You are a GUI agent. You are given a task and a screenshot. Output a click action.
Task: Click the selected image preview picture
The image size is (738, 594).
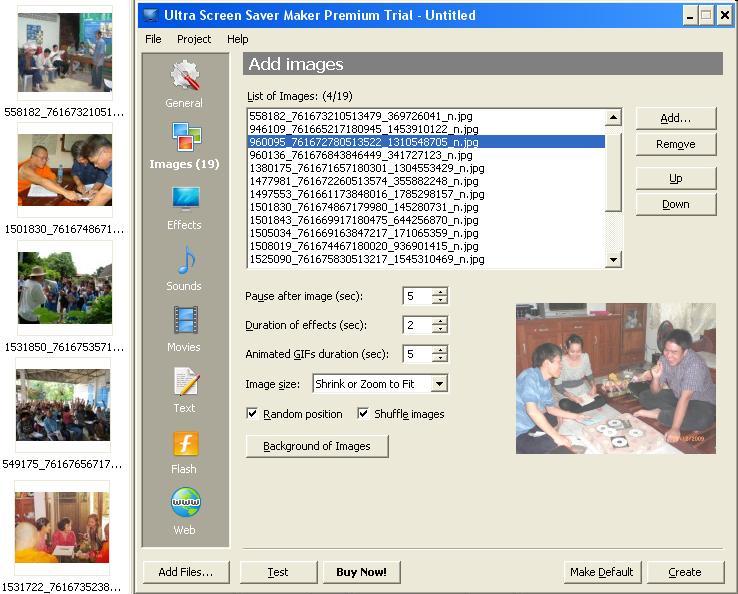[x=616, y=378]
